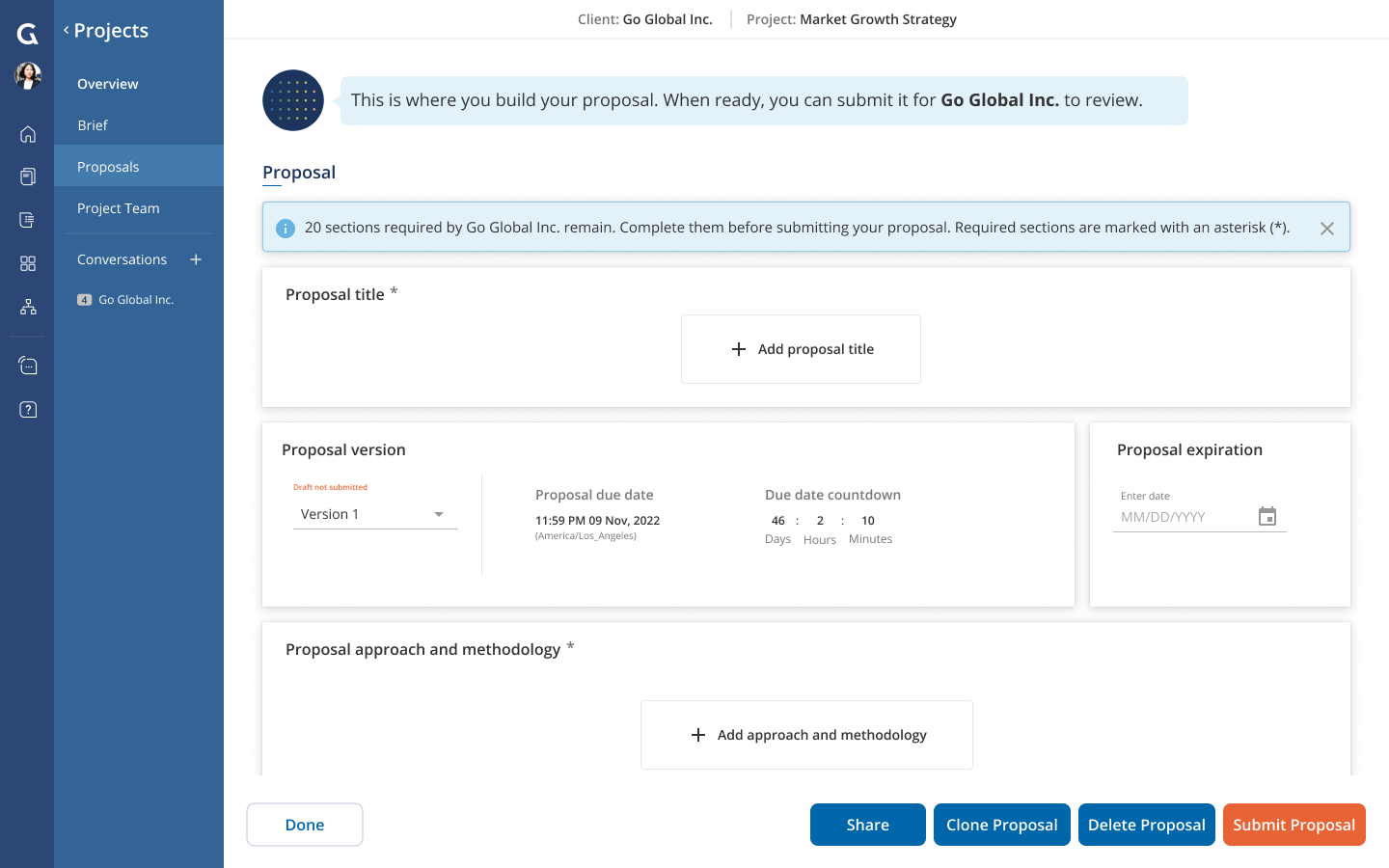Clone the current proposal
This screenshot has height=868, width=1389.
(1001, 825)
